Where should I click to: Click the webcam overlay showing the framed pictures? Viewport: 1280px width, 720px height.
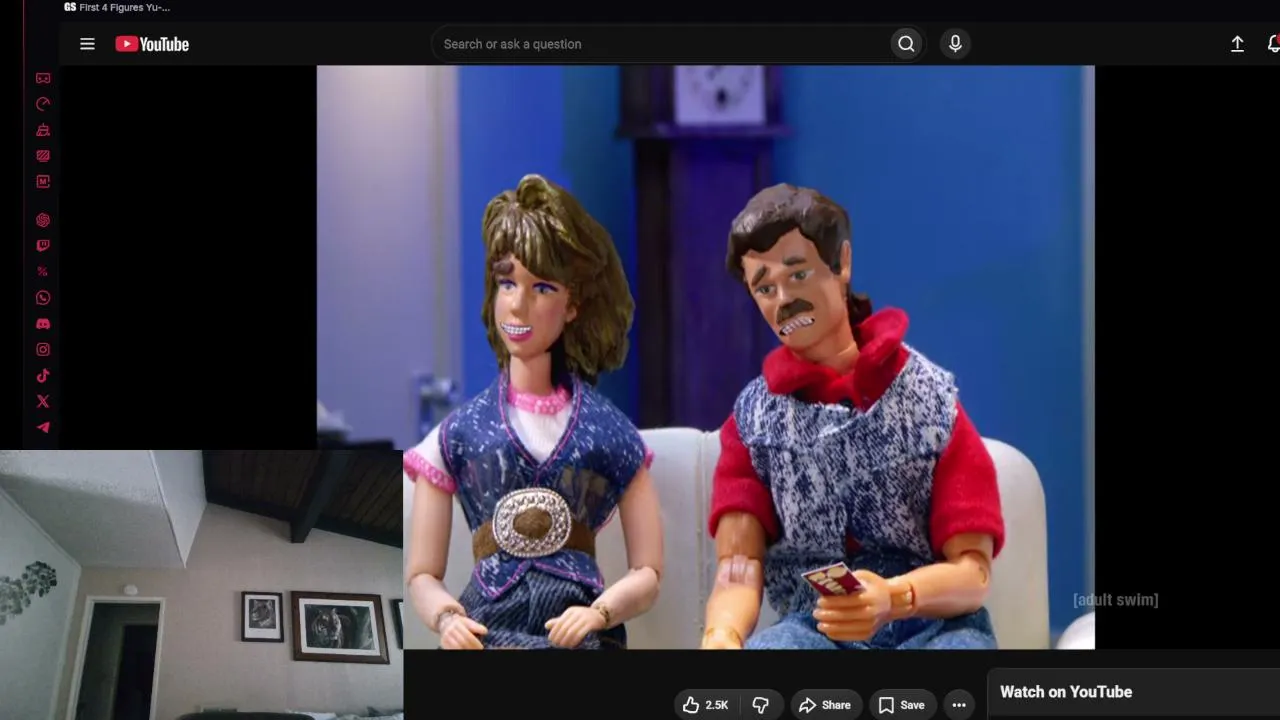(x=201, y=585)
